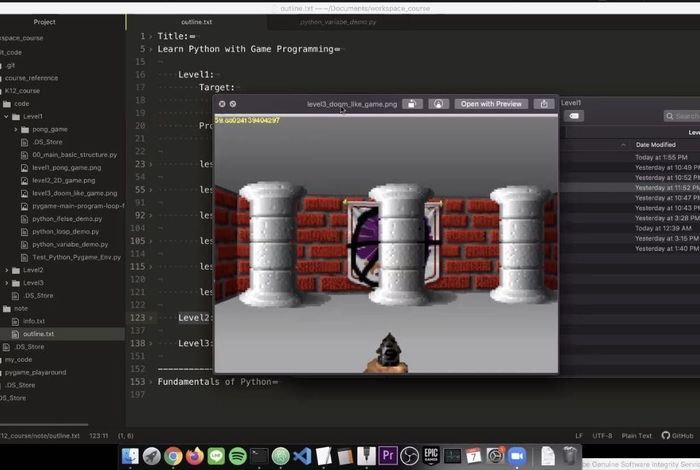700x470 pixels.
Task: Click the Project panel header
Action: (x=44, y=22)
